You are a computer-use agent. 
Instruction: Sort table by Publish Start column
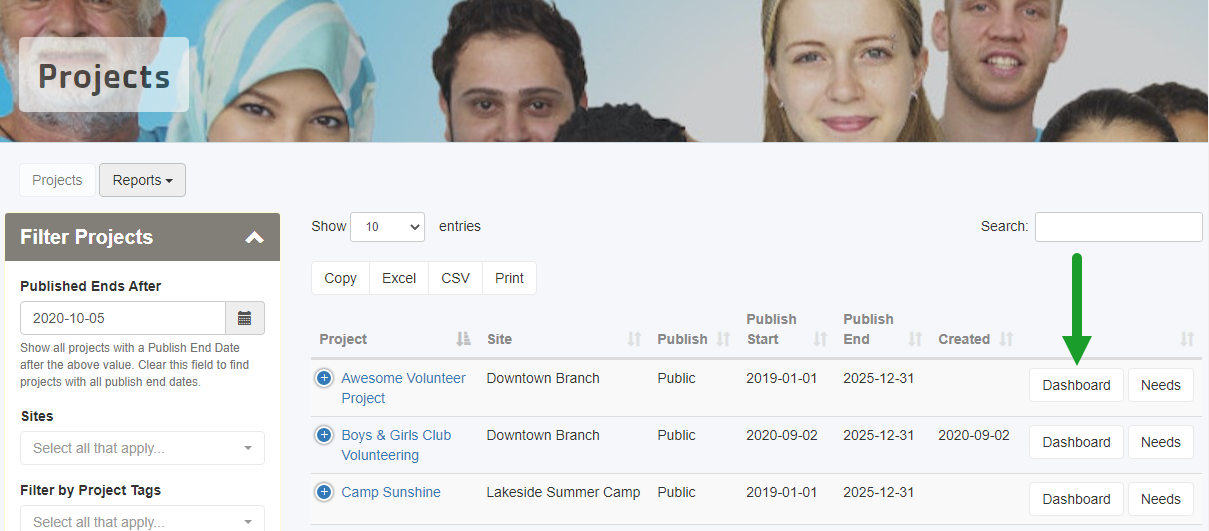[x=786, y=329]
